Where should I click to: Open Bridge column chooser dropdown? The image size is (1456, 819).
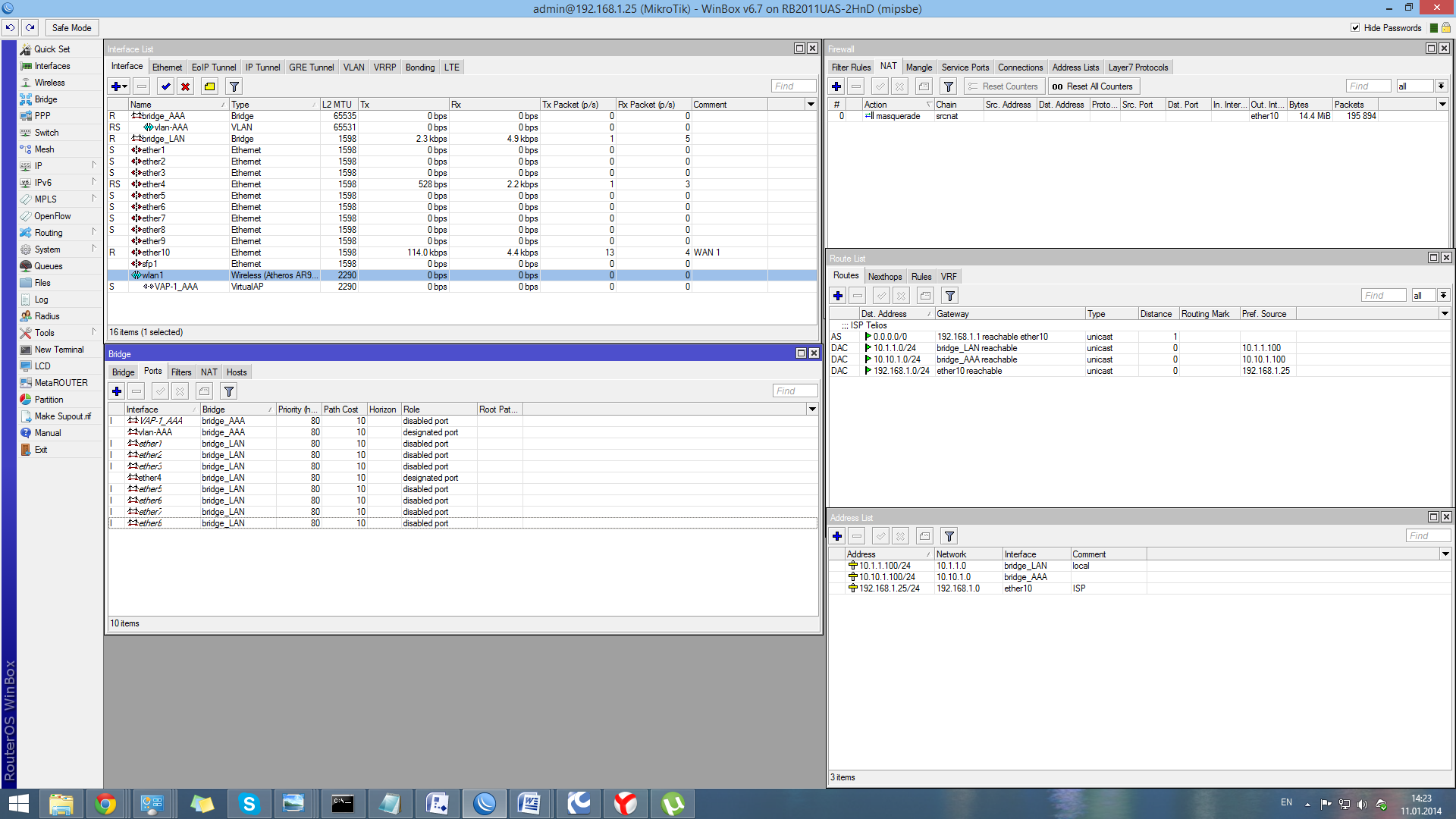point(812,409)
